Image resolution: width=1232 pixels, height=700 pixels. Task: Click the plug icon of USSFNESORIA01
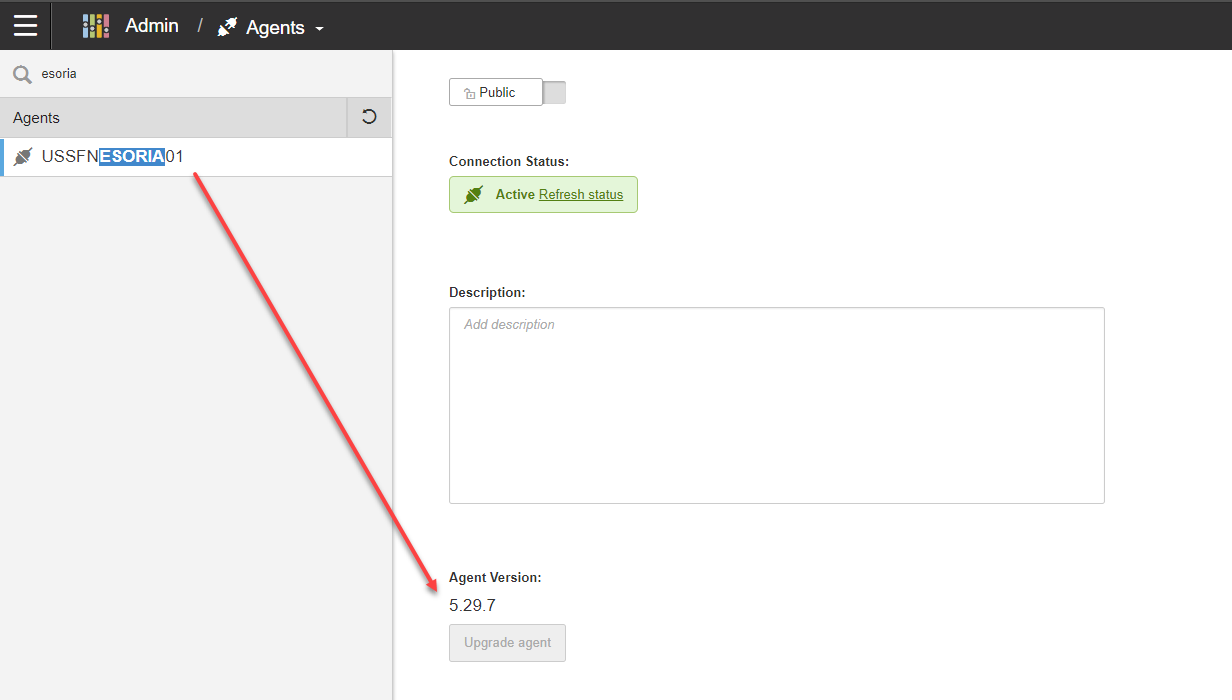(x=23, y=157)
